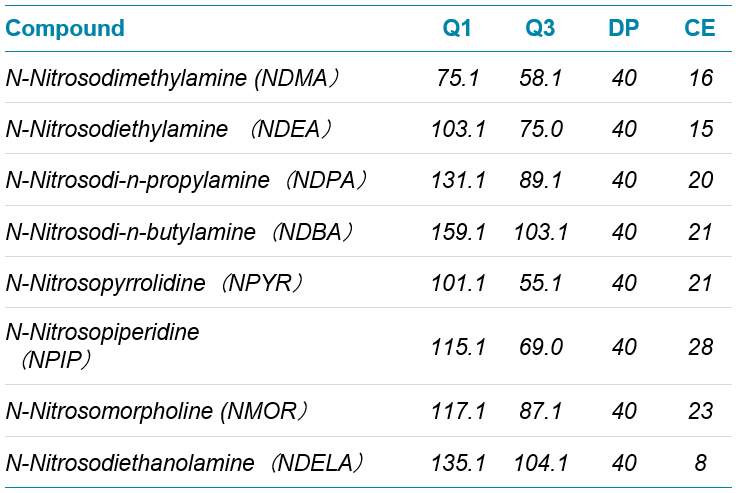The image size is (738, 493).
Task: Click the CE value 28 for NPIP
Action: 700,347
